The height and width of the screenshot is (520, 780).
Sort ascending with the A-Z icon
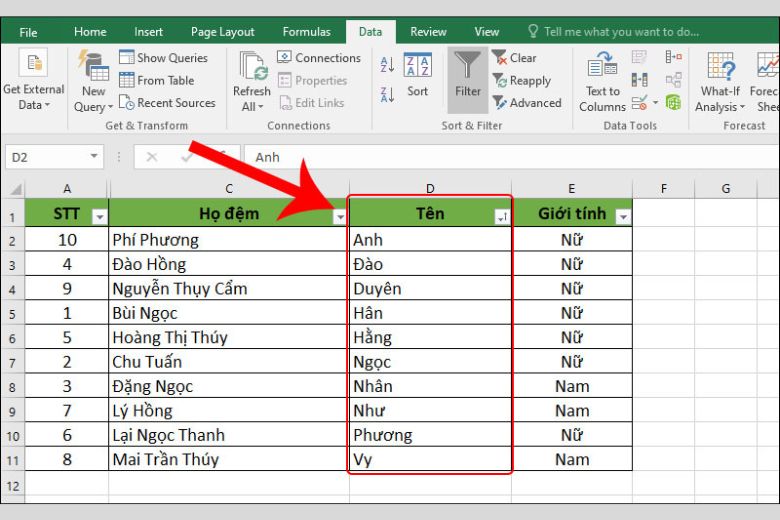pyautogui.click(x=387, y=65)
